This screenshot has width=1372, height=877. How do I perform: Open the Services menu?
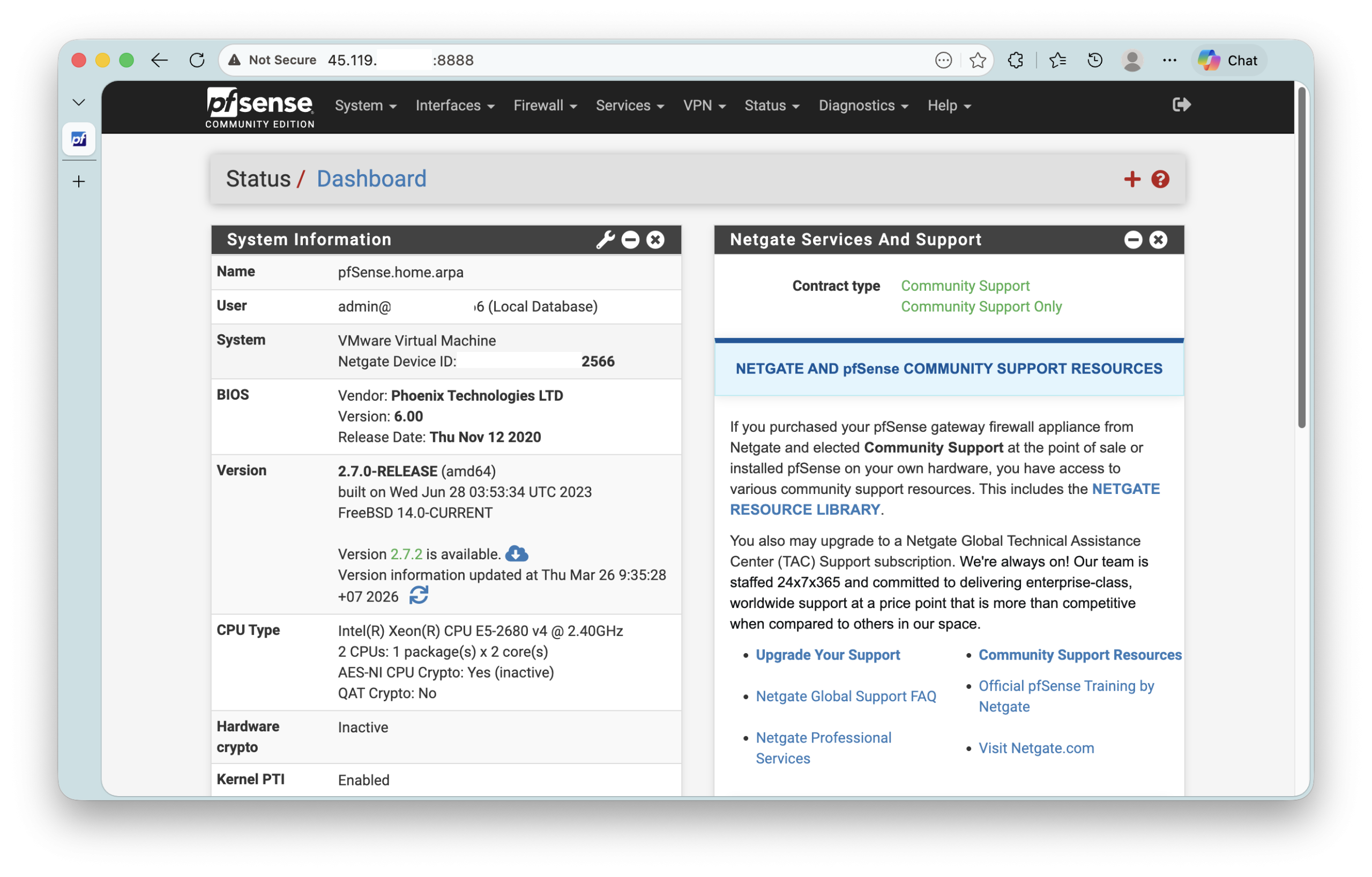click(630, 106)
